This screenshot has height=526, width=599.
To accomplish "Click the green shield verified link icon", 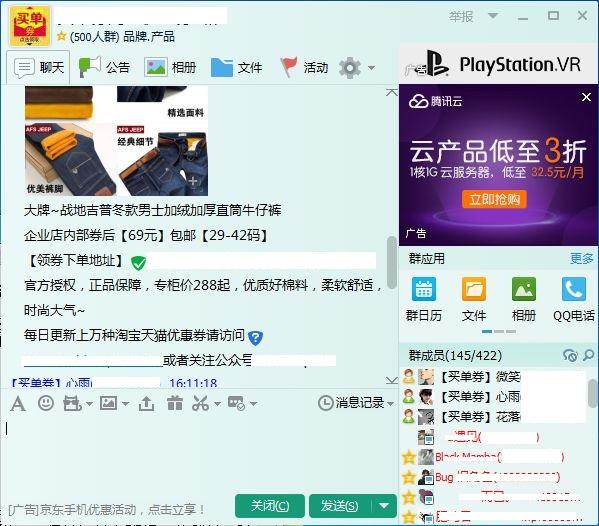I will pos(138,262).
